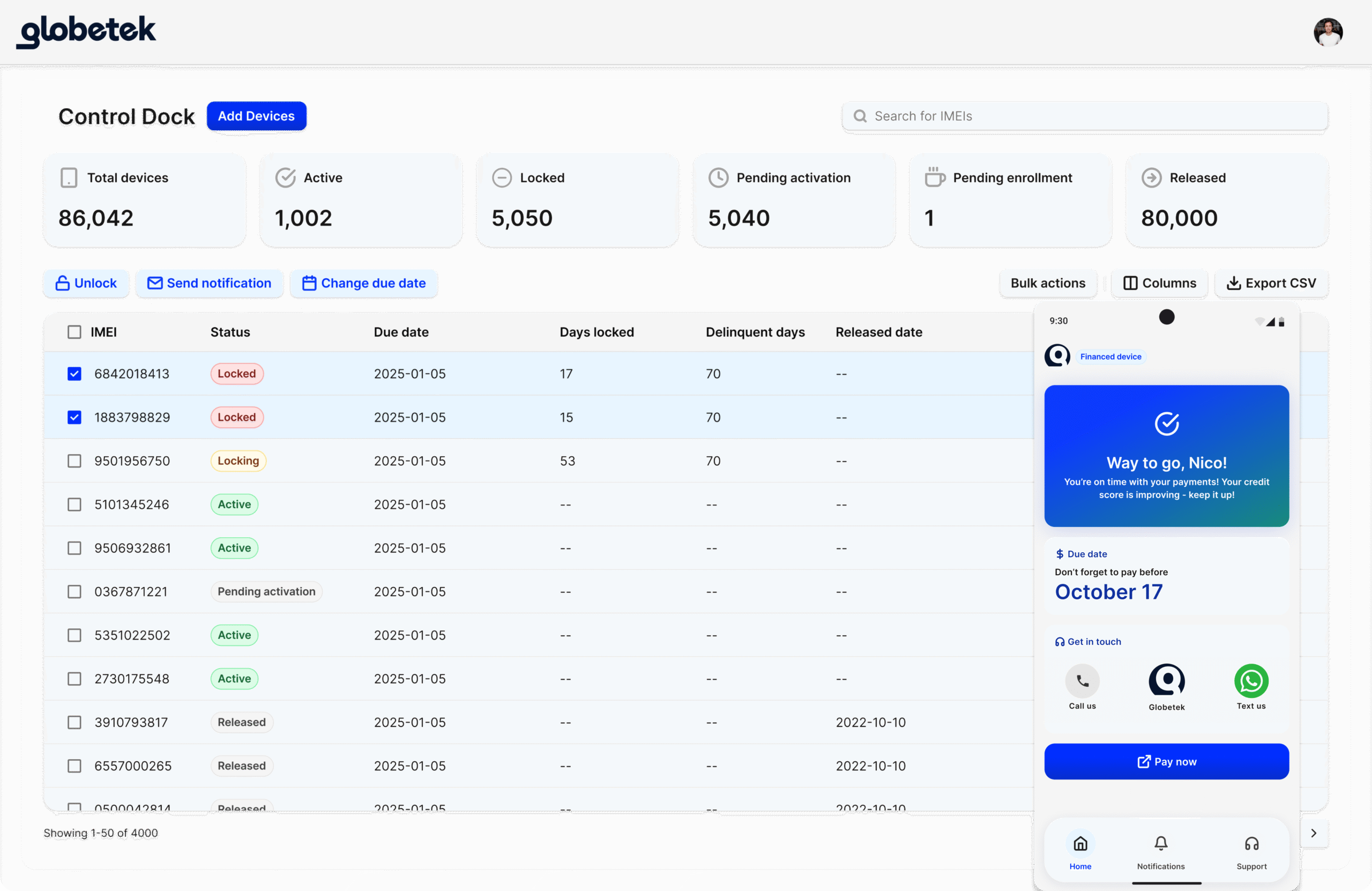Switch to Notifications tab in phone nav
The image size is (1372, 891).
click(x=1160, y=851)
